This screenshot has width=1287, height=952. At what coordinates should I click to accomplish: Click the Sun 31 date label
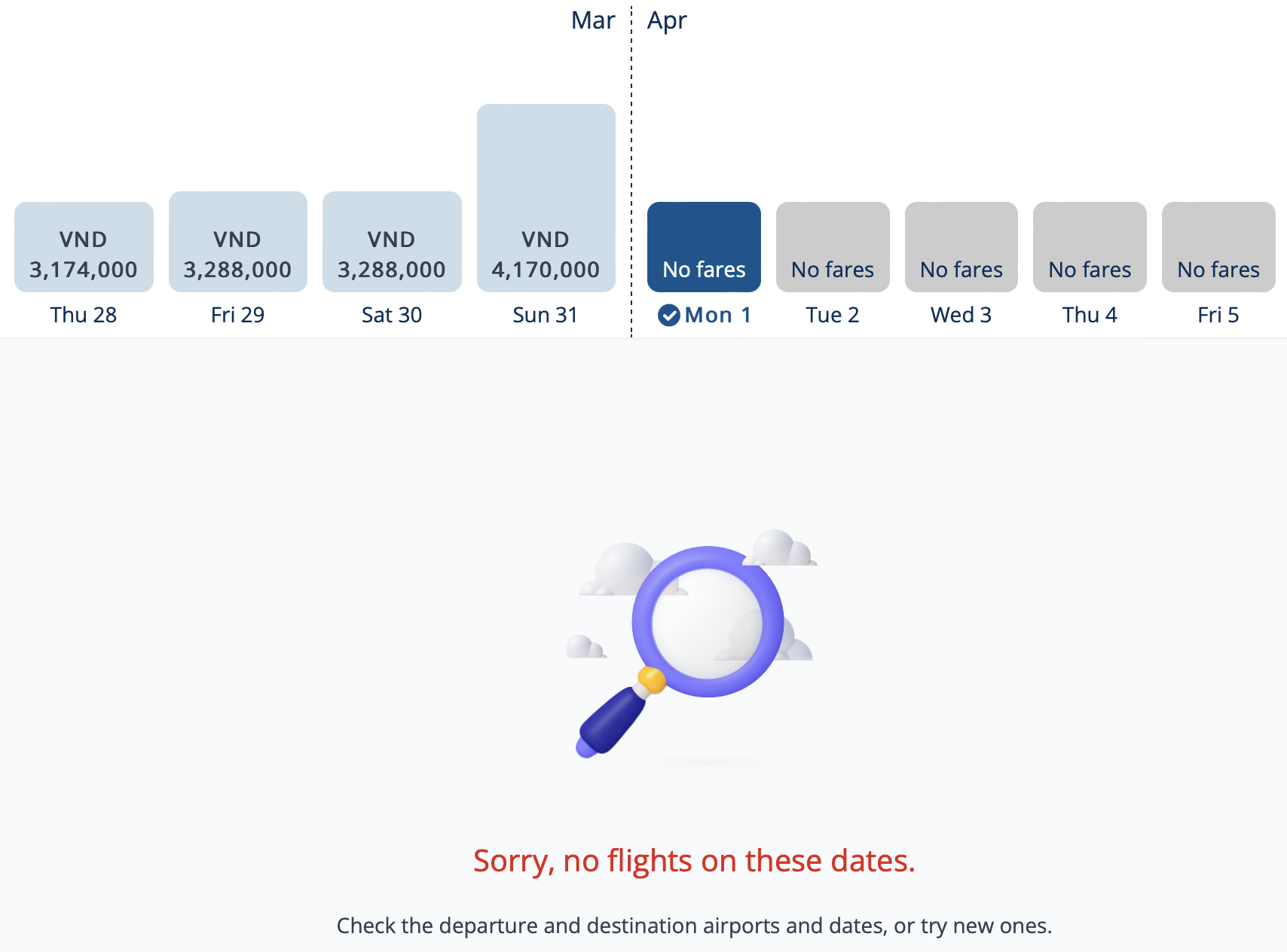click(545, 315)
